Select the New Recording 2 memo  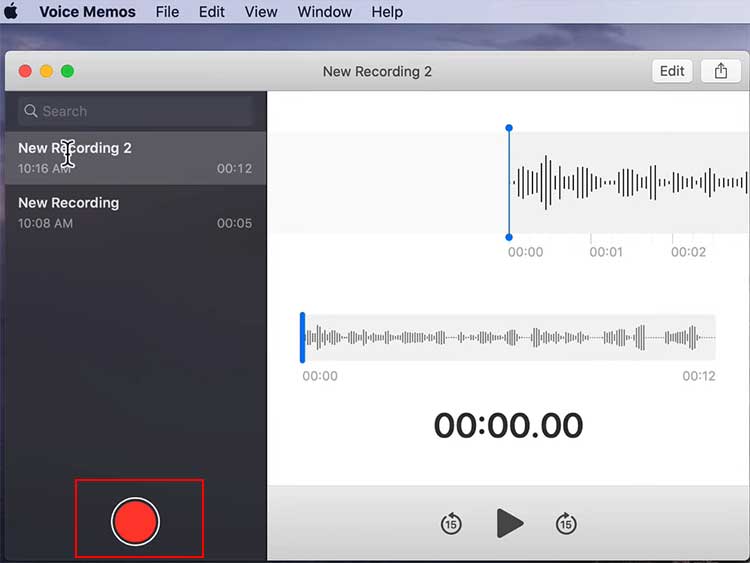[x=135, y=158]
